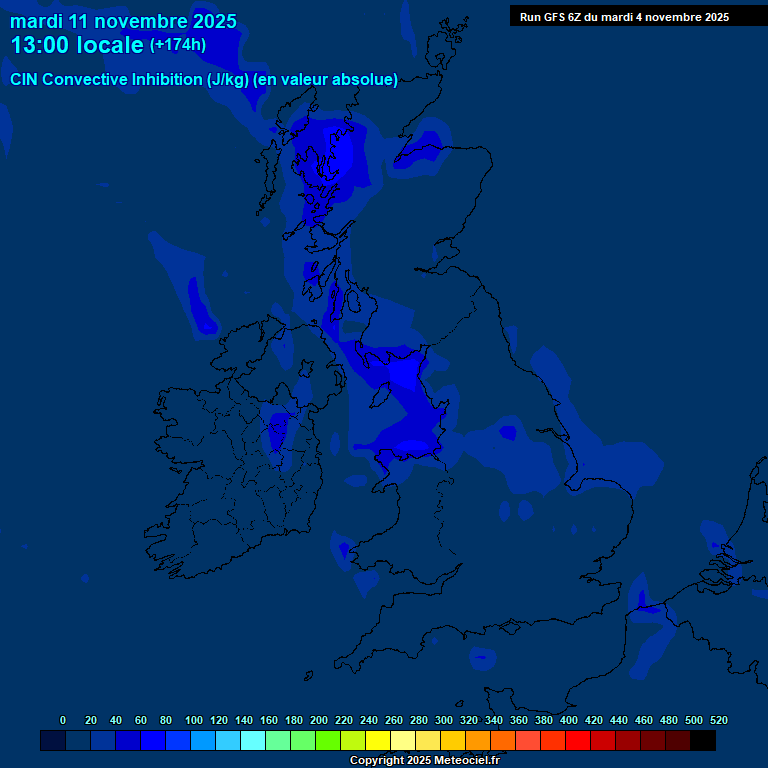Click the 'Run GFS 6Z' info banner

[x=624, y=17]
